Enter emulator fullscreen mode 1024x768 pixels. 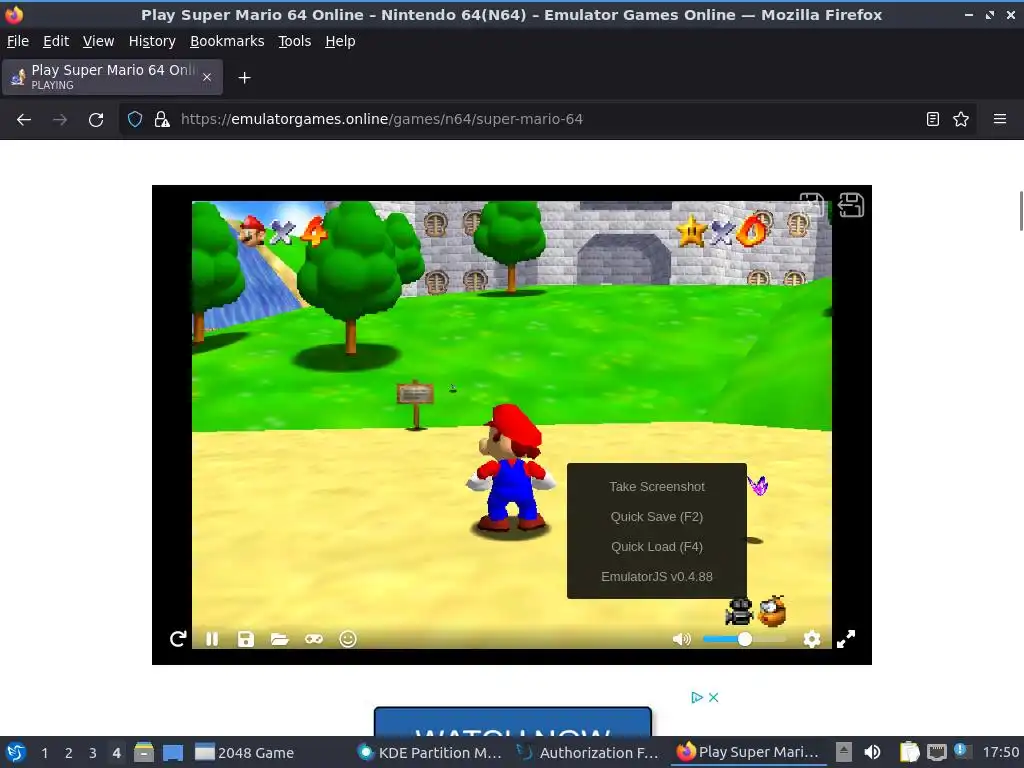(846, 639)
